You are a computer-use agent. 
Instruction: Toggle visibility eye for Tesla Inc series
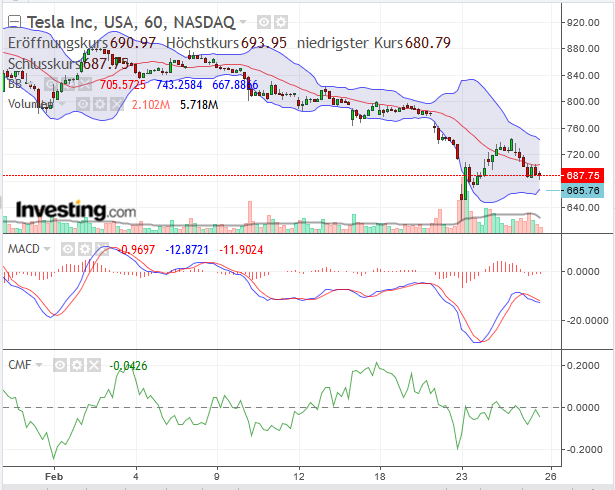(x=264, y=22)
